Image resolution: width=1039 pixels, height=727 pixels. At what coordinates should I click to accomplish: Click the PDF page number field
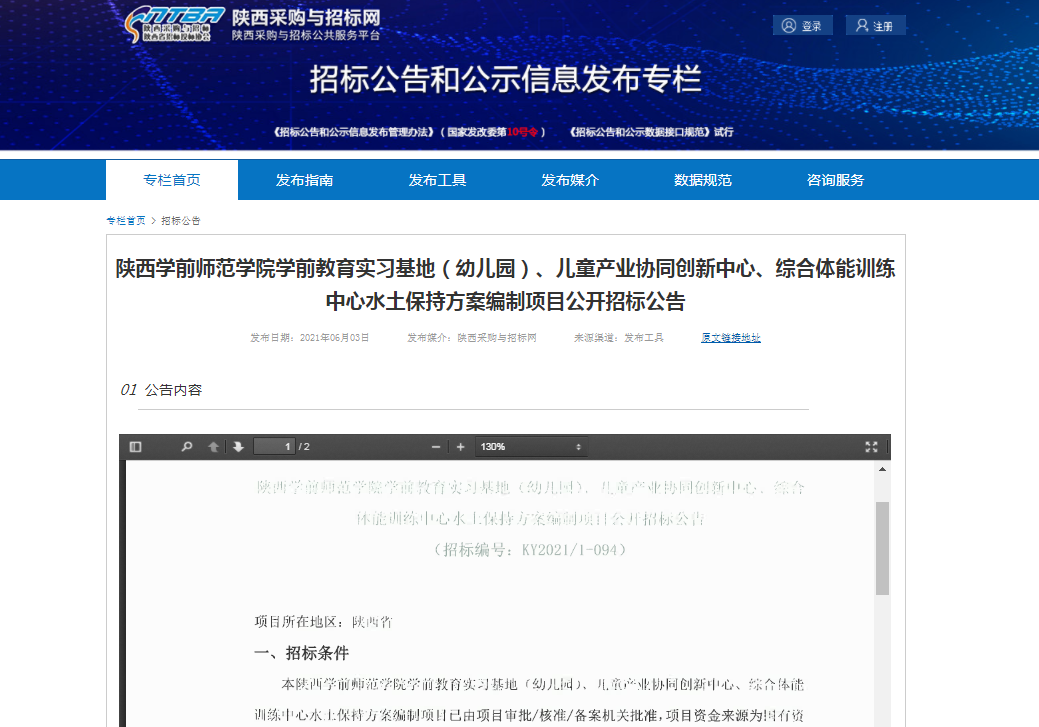275,447
